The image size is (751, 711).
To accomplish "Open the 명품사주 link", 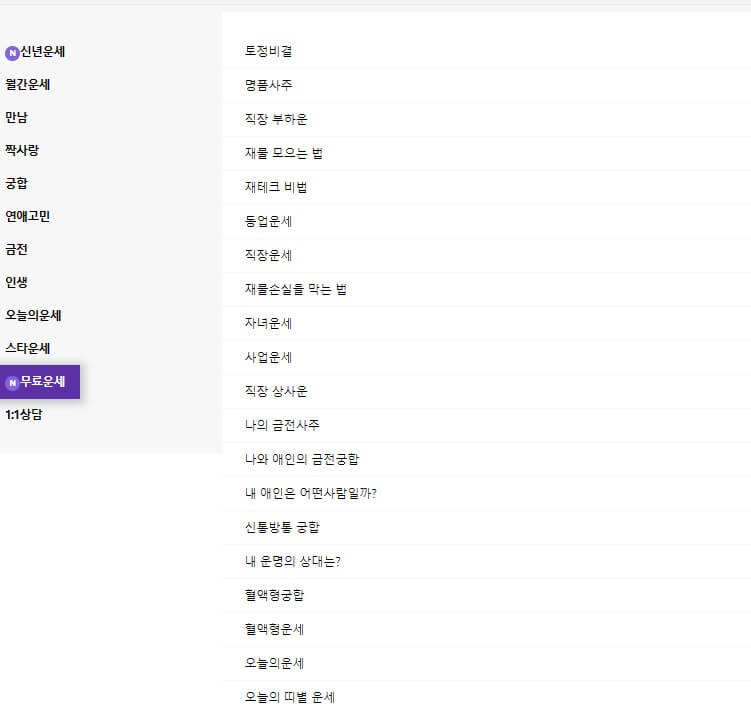I will 268,85.
